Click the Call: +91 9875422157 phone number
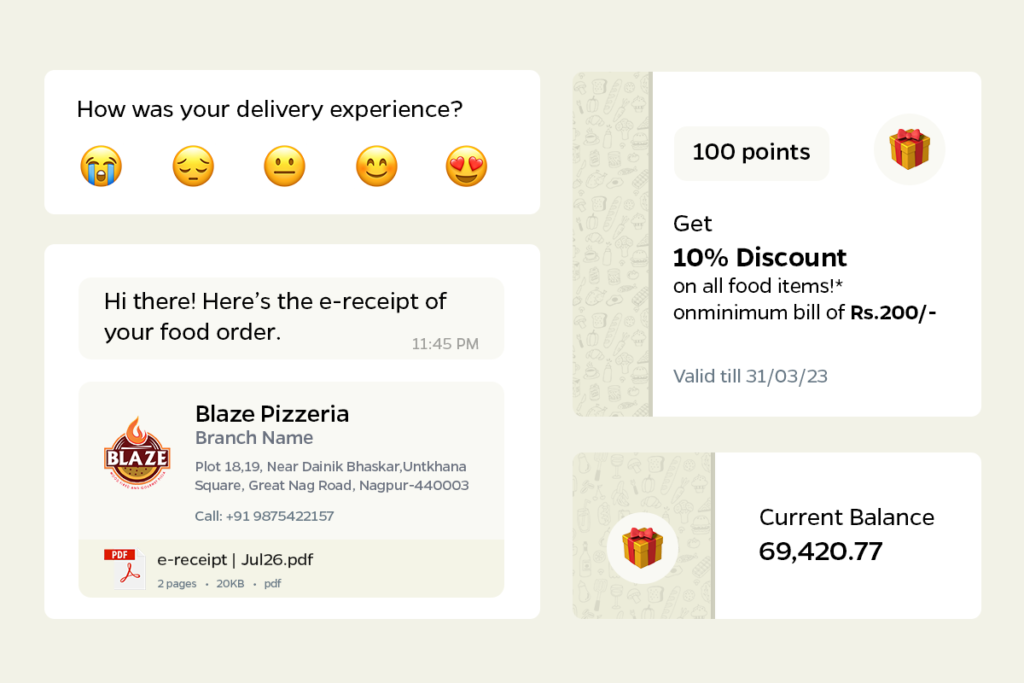The height and width of the screenshot is (683, 1024). [264, 516]
